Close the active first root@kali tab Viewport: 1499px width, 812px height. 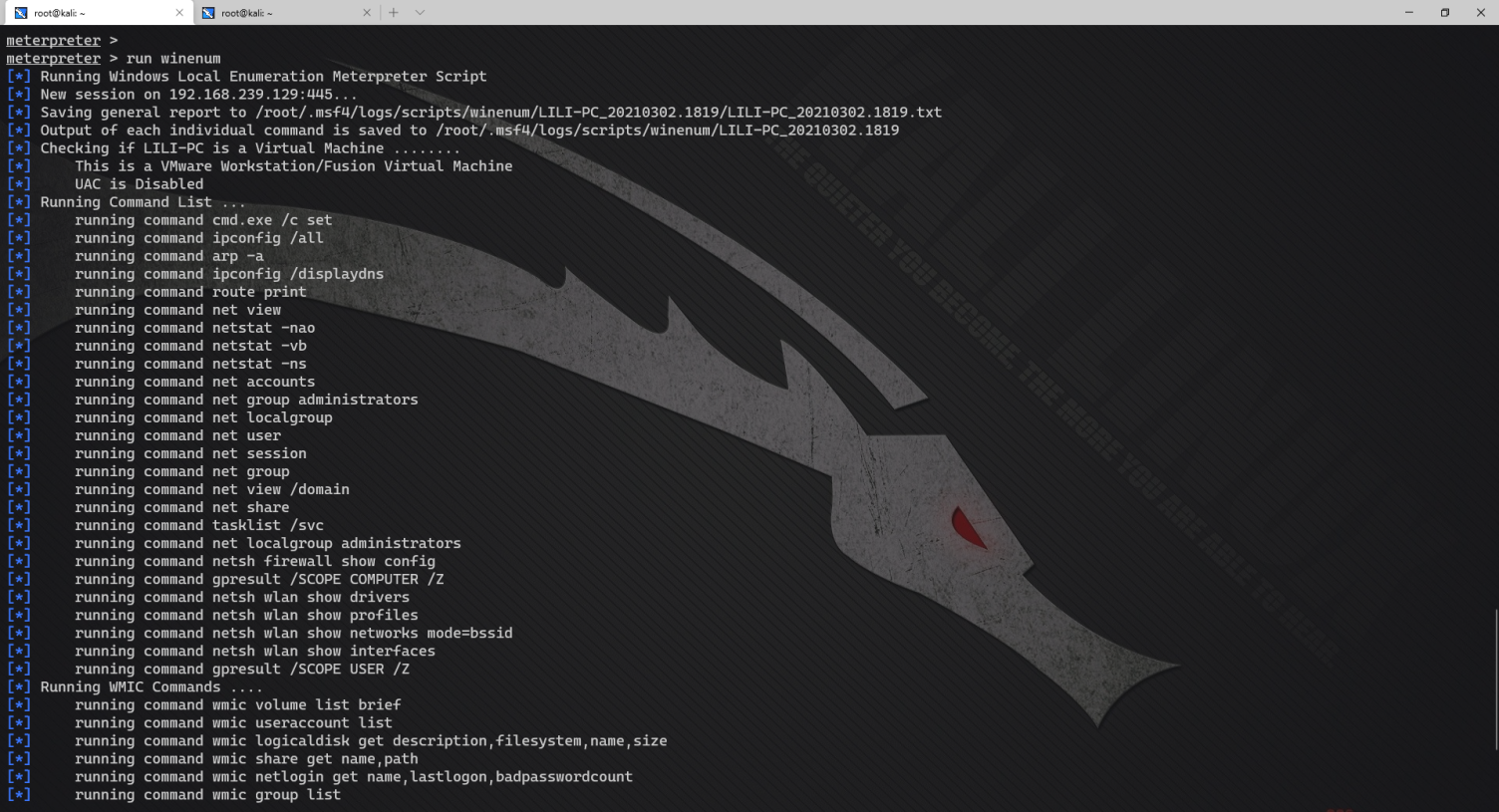pos(179,13)
